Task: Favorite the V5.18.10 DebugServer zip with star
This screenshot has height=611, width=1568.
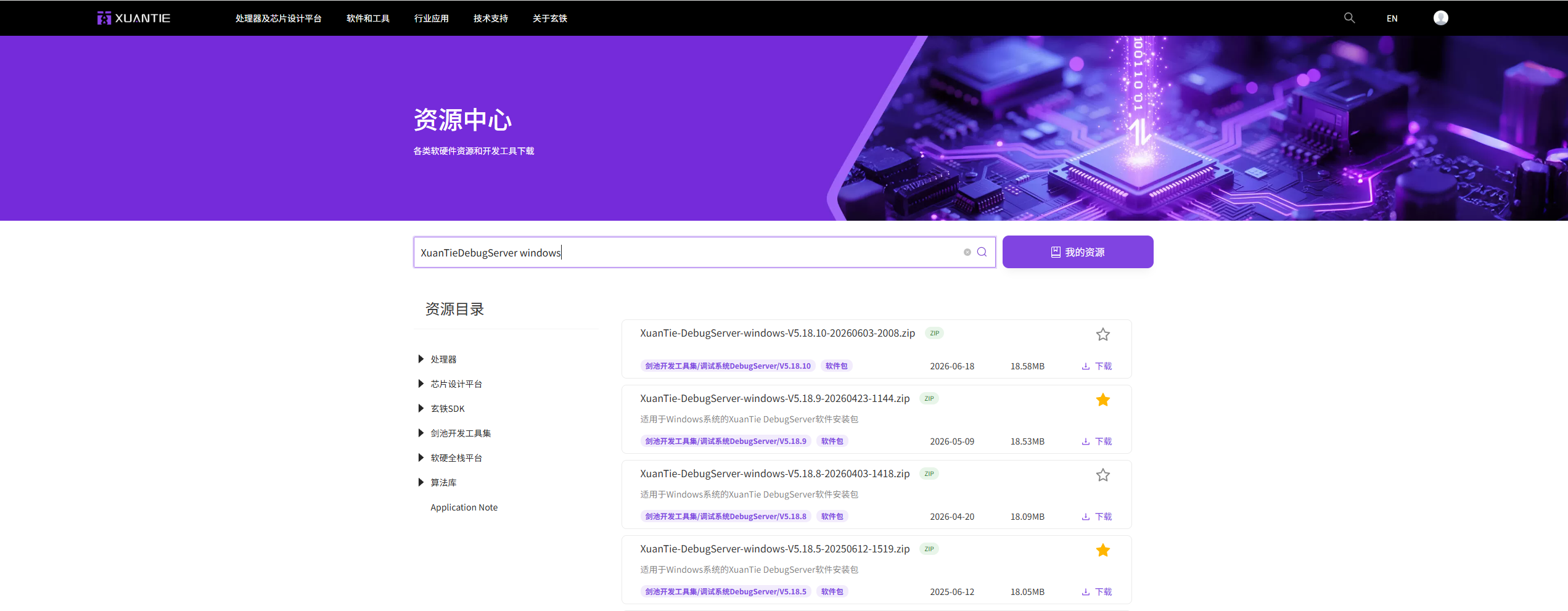Action: point(1102,334)
